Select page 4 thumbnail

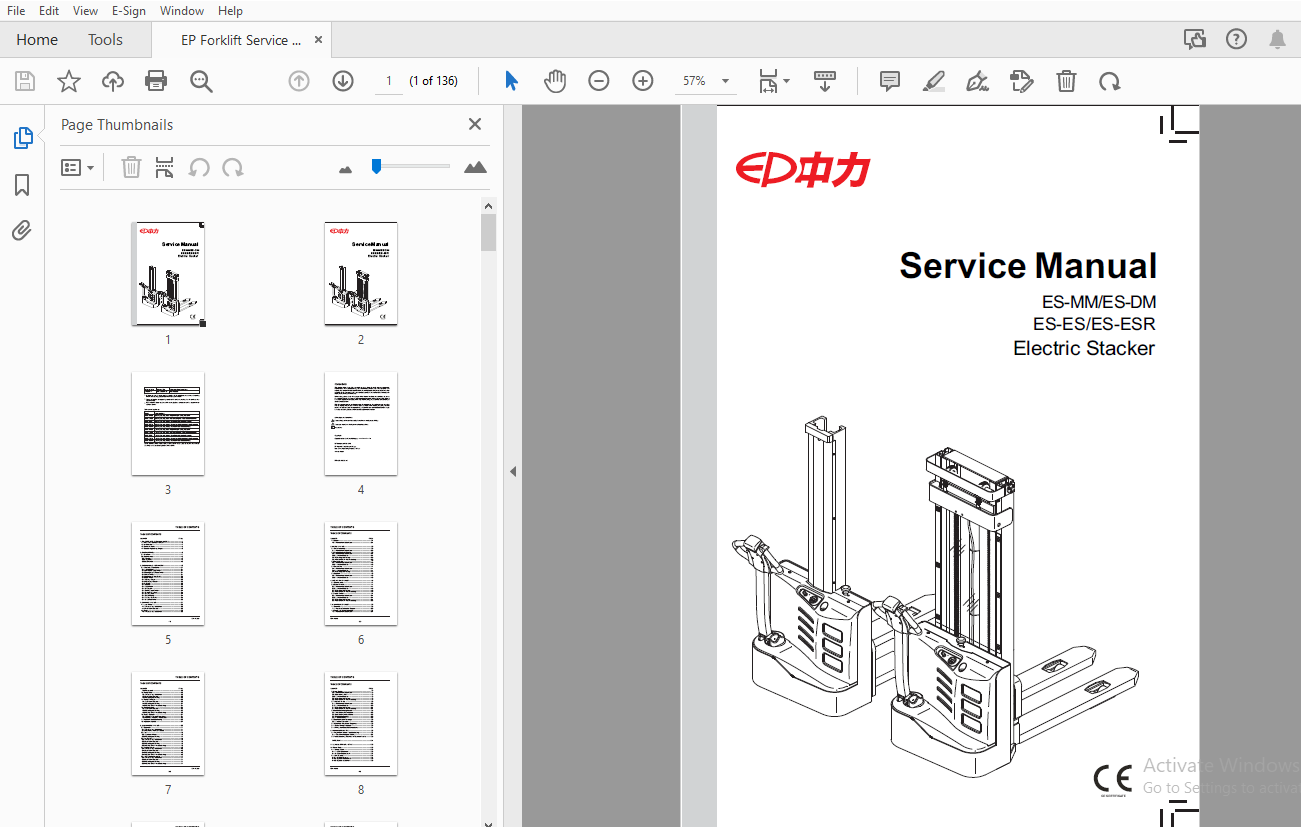361,424
